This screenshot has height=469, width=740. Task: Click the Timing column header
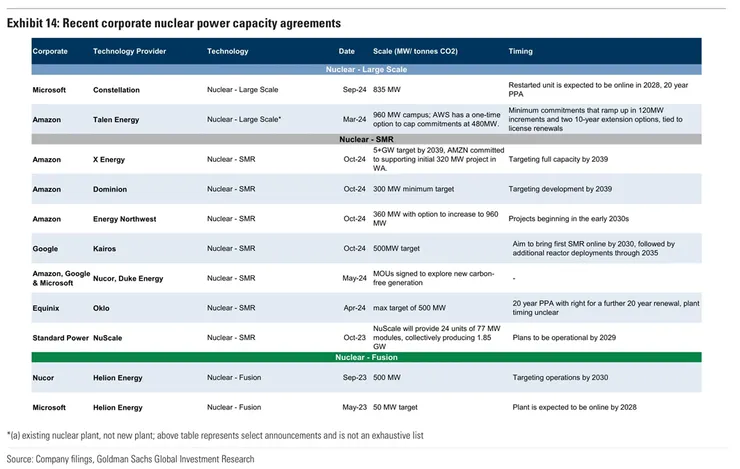tap(520, 50)
